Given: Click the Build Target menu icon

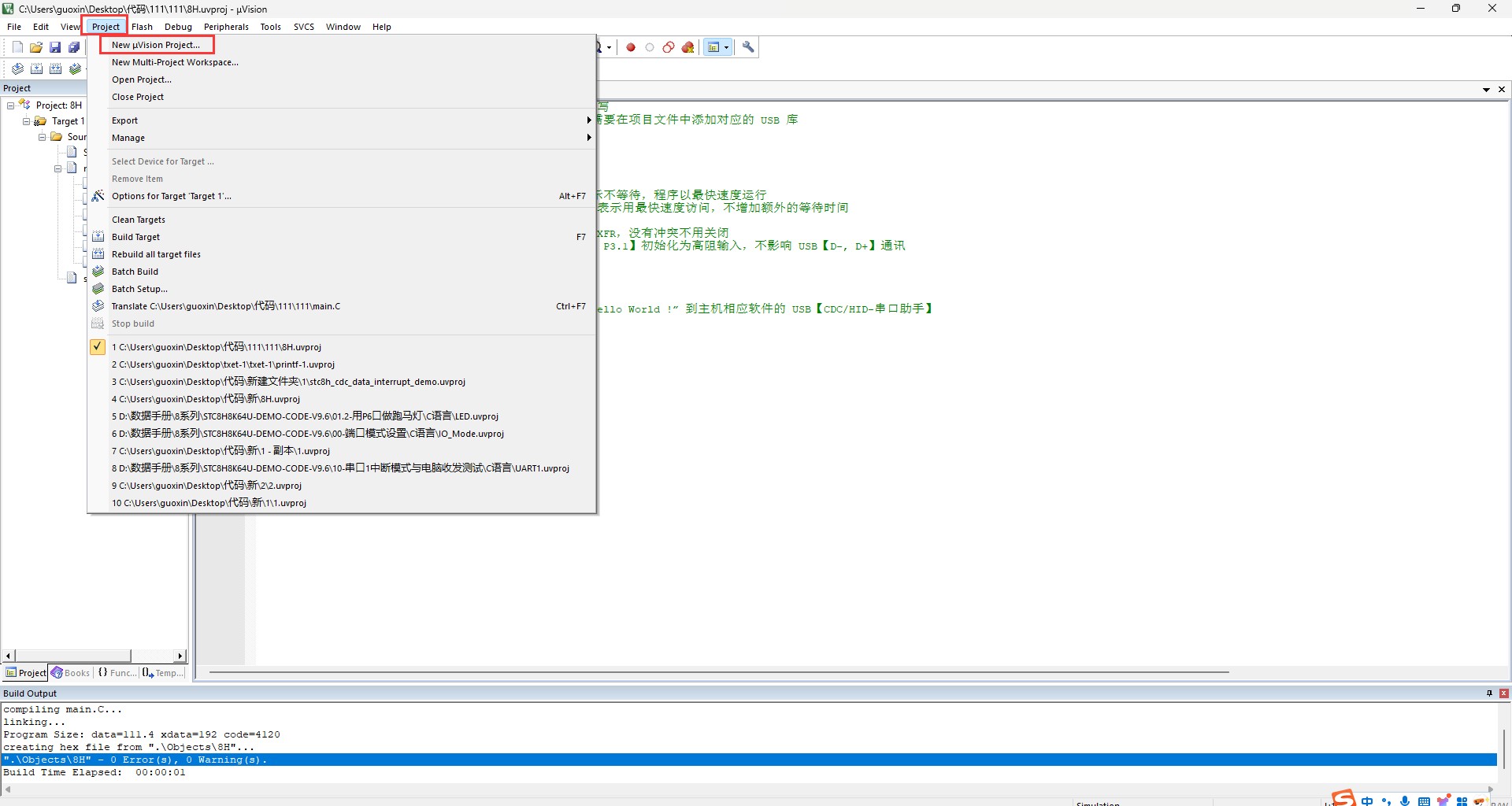Looking at the screenshot, I should (x=98, y=237).
